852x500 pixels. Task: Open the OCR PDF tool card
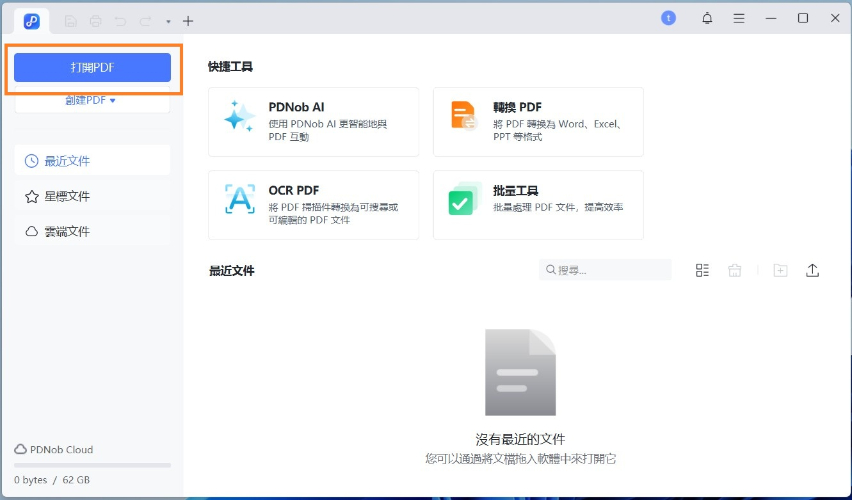coord(314,205)
